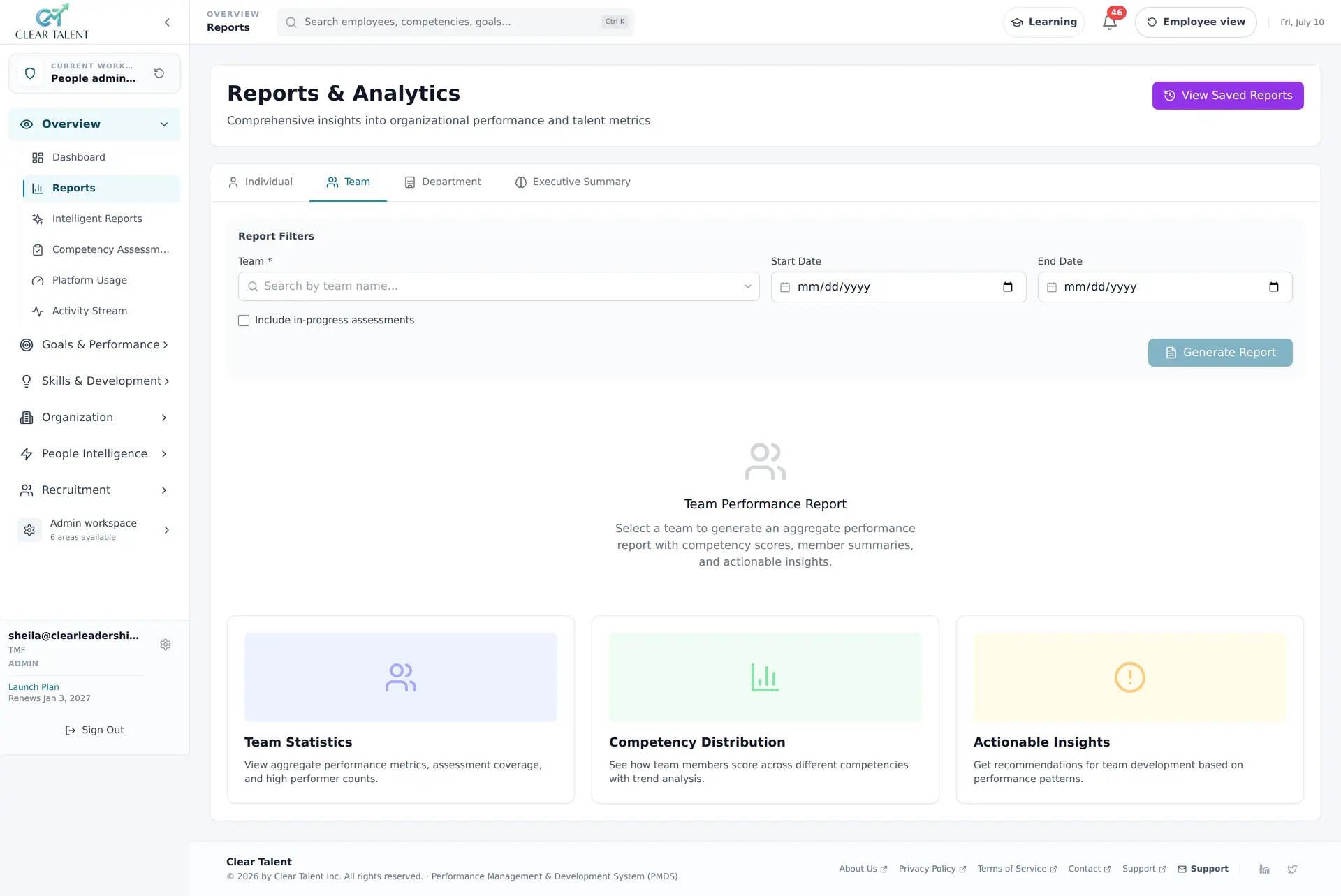1341x896 pixels.
Task: Click View Saved Reports button
Action: (x=1228, y=96)
